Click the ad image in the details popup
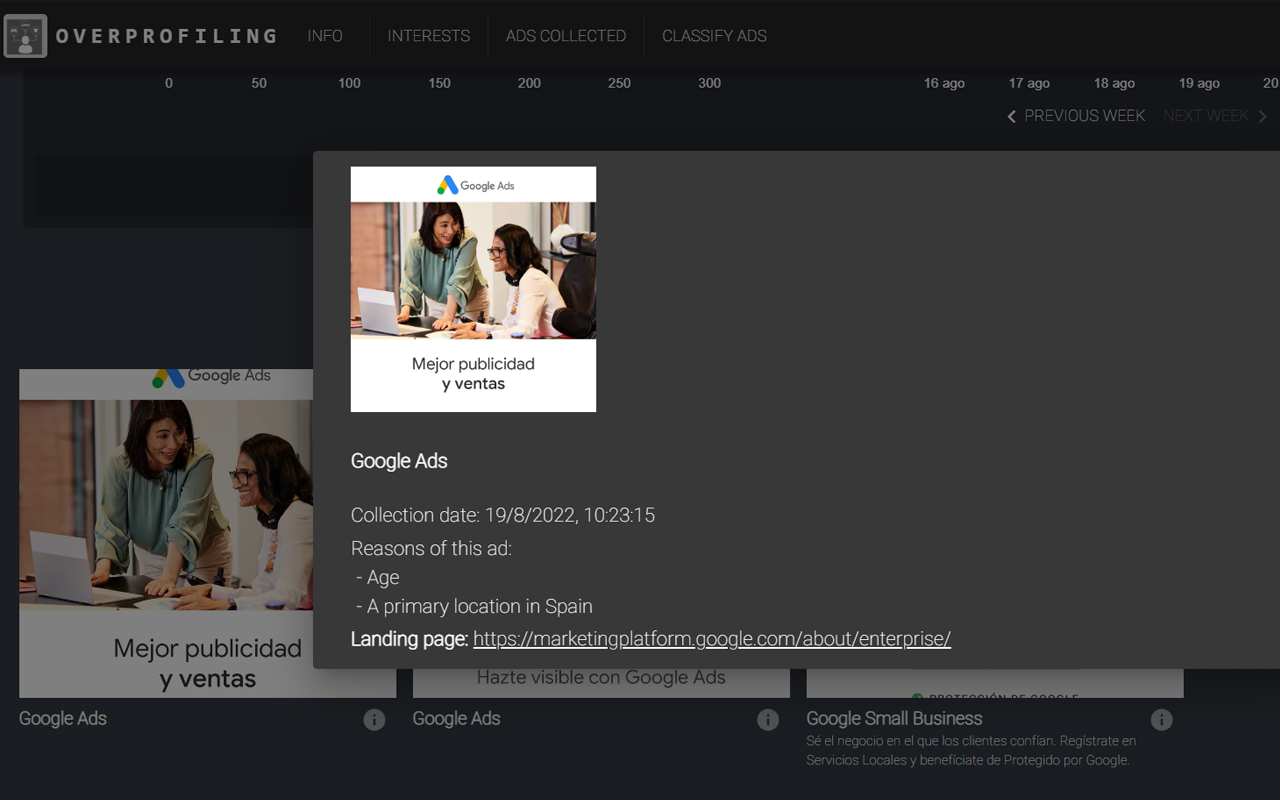This screenshot has height=800, width=1280. [x=473, y=289]
